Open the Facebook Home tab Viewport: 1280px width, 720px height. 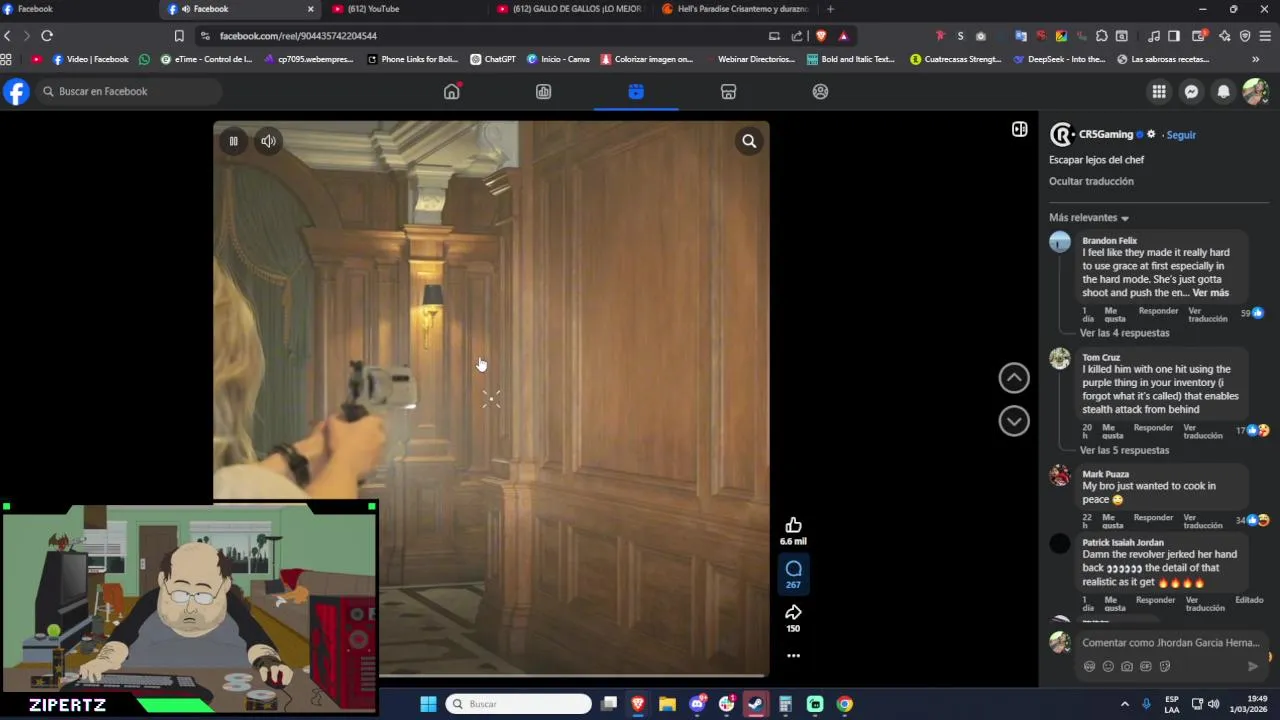pyautogui.click(x=452, y=91)
